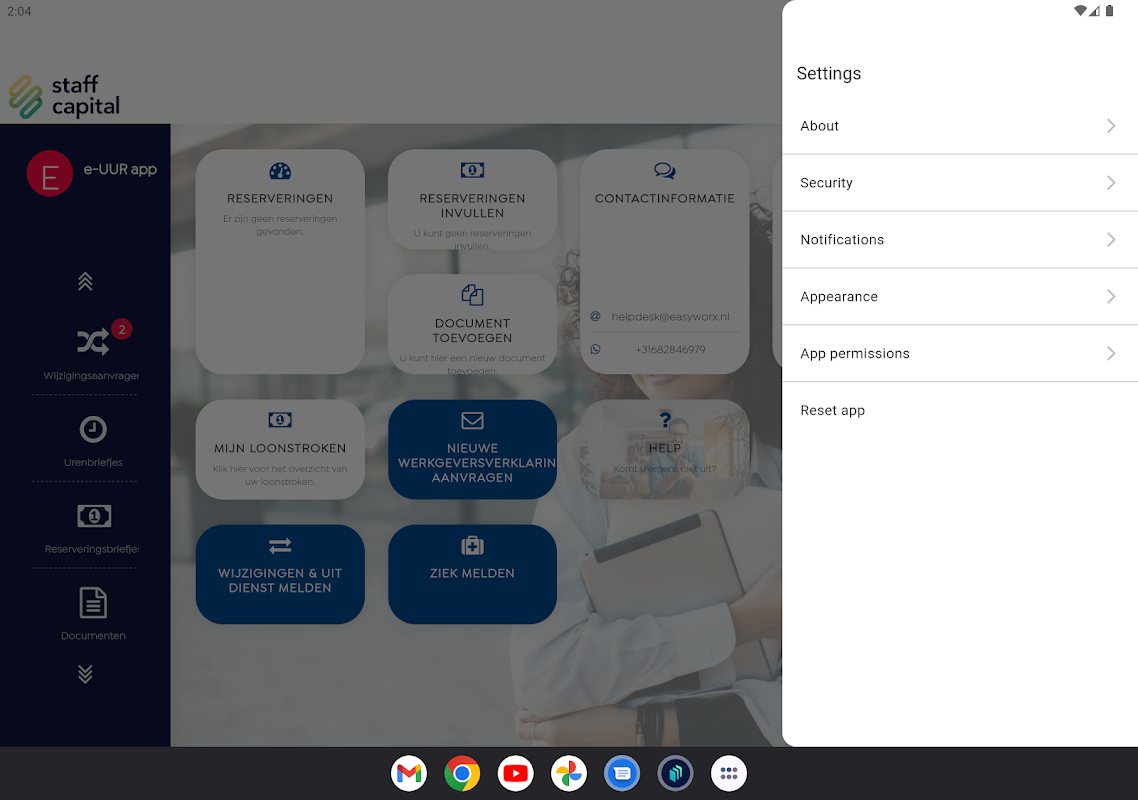Expand the About row chevron
1138x800 pixels.
click(1110, 126)
